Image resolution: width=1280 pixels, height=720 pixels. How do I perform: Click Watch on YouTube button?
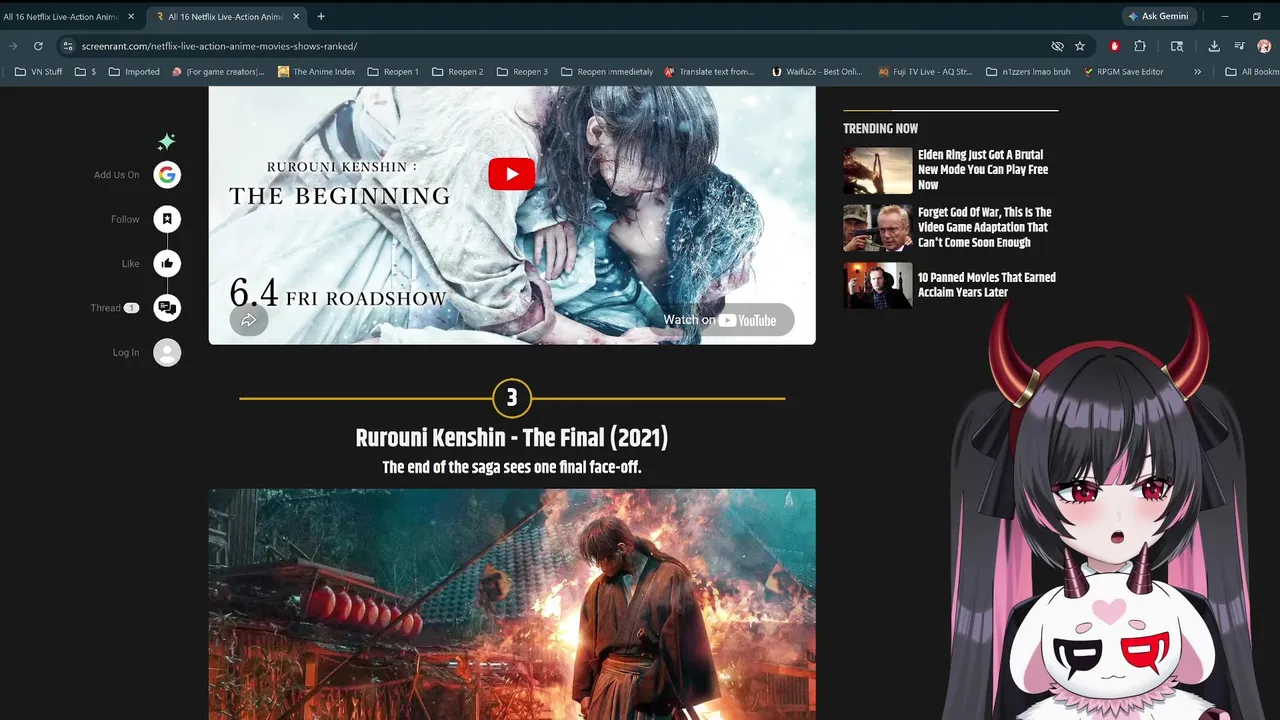[727, 320]
